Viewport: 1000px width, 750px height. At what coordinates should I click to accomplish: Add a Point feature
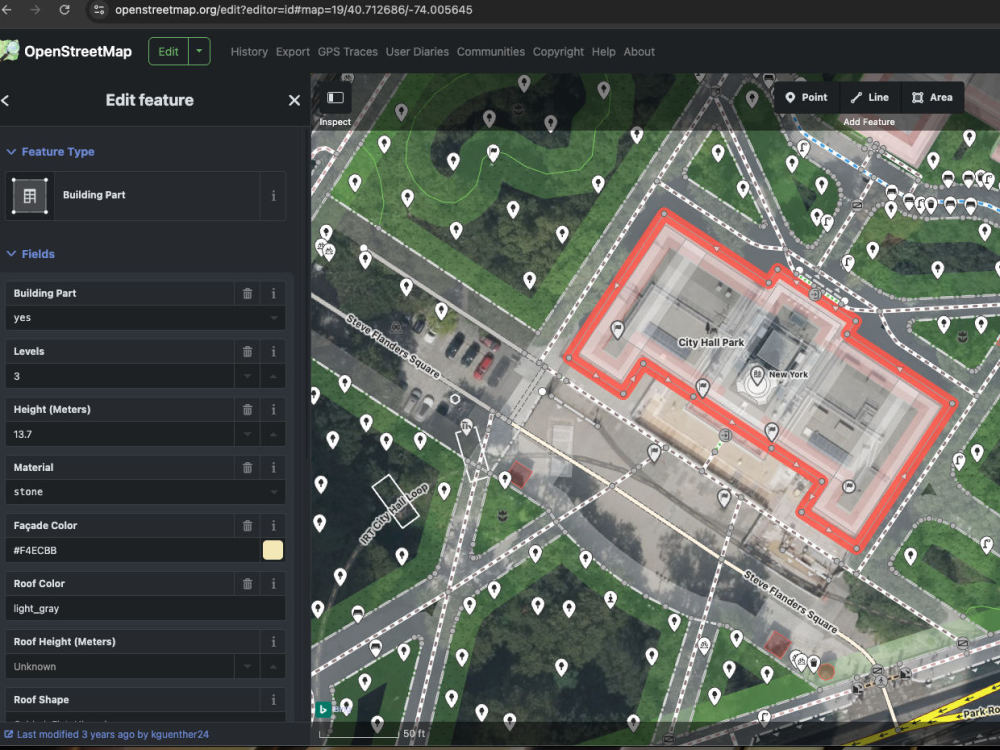point(807,98)
